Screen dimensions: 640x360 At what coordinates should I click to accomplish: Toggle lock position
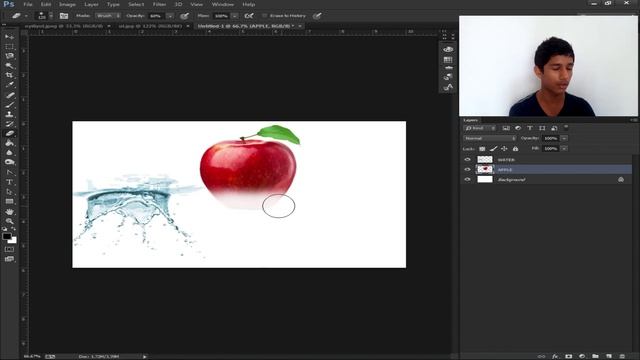tap(504, 149)
